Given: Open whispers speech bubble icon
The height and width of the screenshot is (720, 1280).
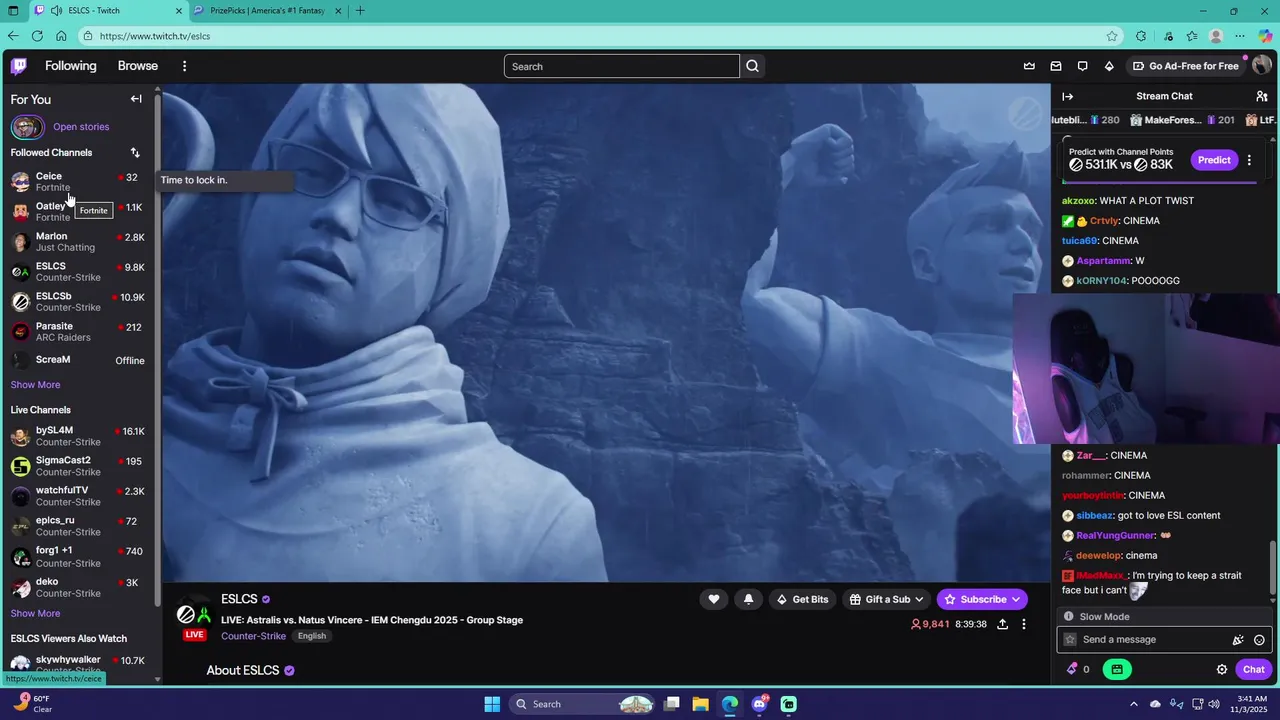Looking at the screenshot, I should pos(1082,66).
